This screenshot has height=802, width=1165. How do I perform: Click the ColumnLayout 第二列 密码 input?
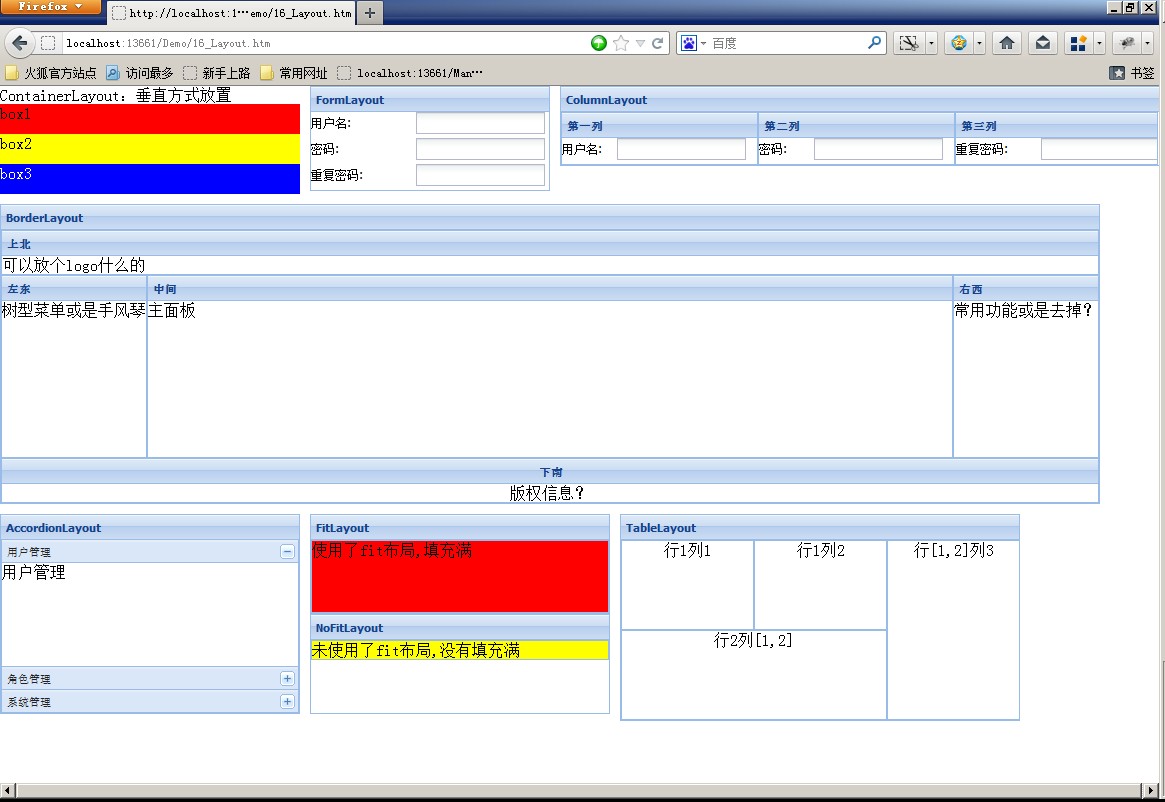pyautogui.click(x=878, y=149)
